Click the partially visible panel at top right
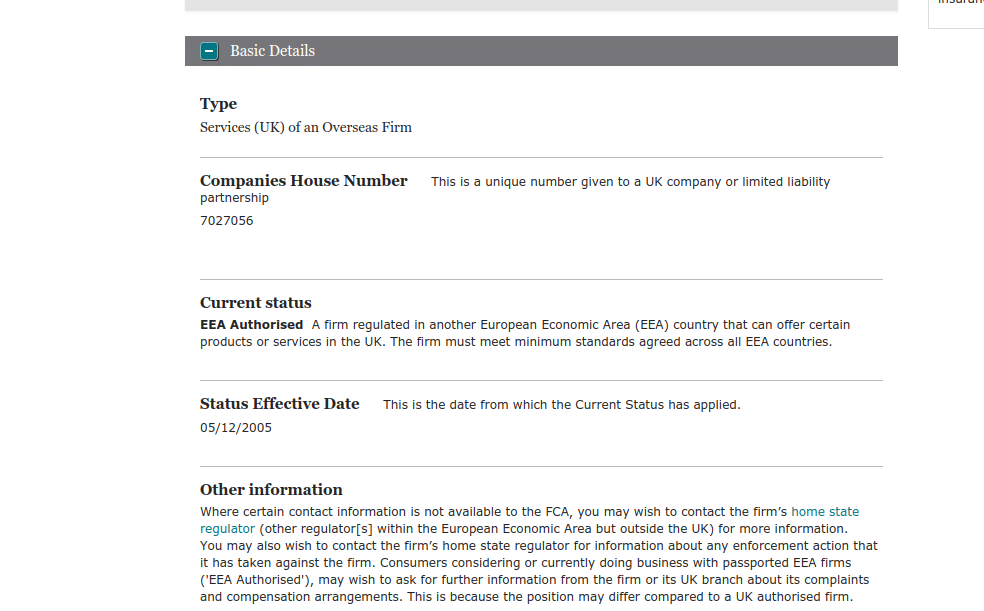984x611 pixels. [x=957, y=12]
